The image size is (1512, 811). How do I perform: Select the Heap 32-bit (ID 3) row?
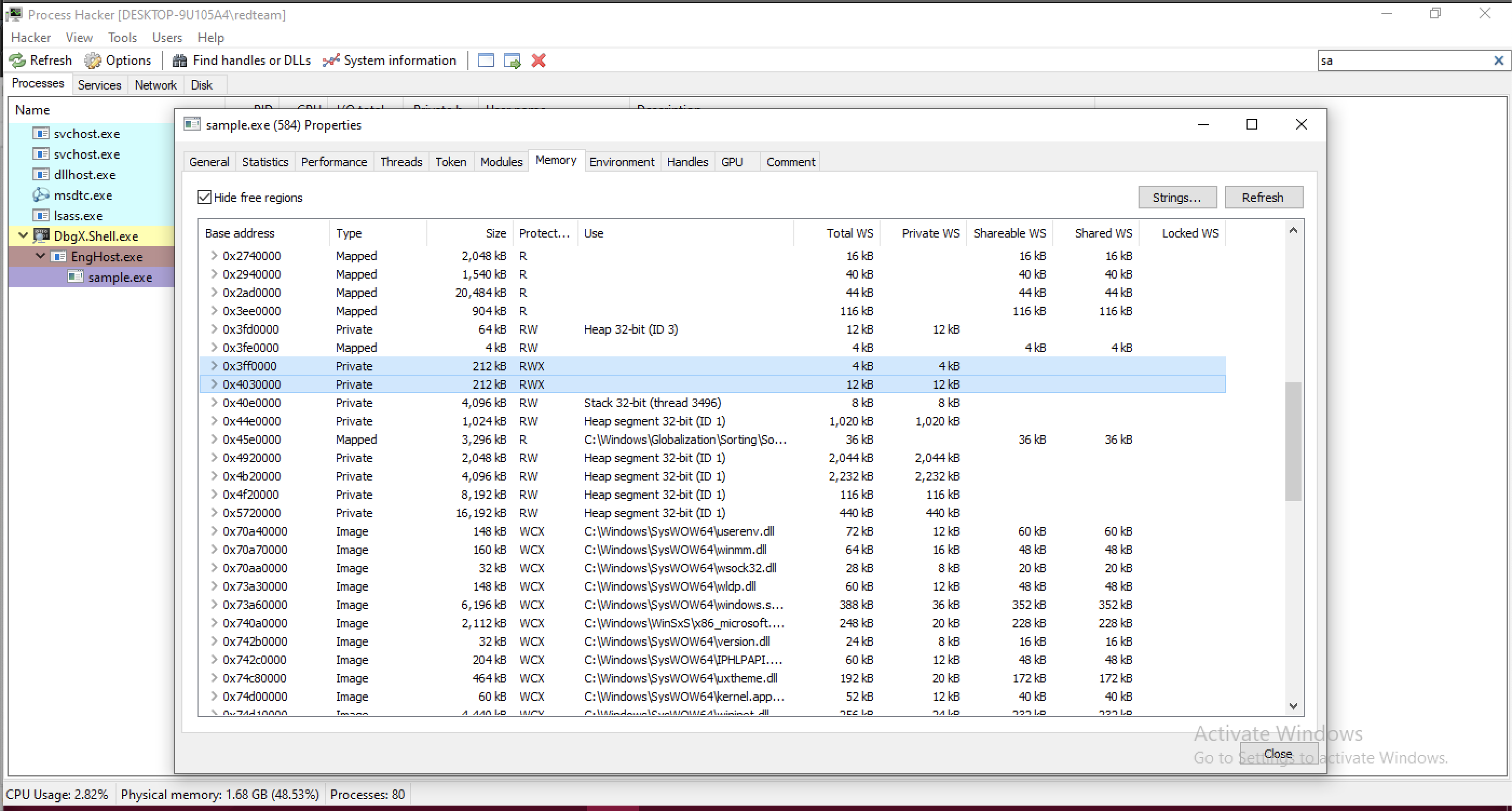712,329
